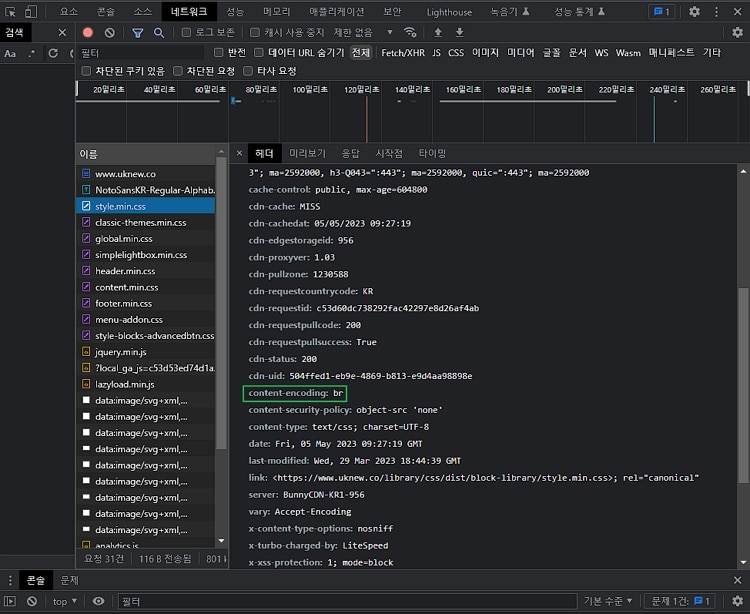Import HAR file (upload arrow)
The width and height of the screenshot is (750, 614).
pos(438,33)
